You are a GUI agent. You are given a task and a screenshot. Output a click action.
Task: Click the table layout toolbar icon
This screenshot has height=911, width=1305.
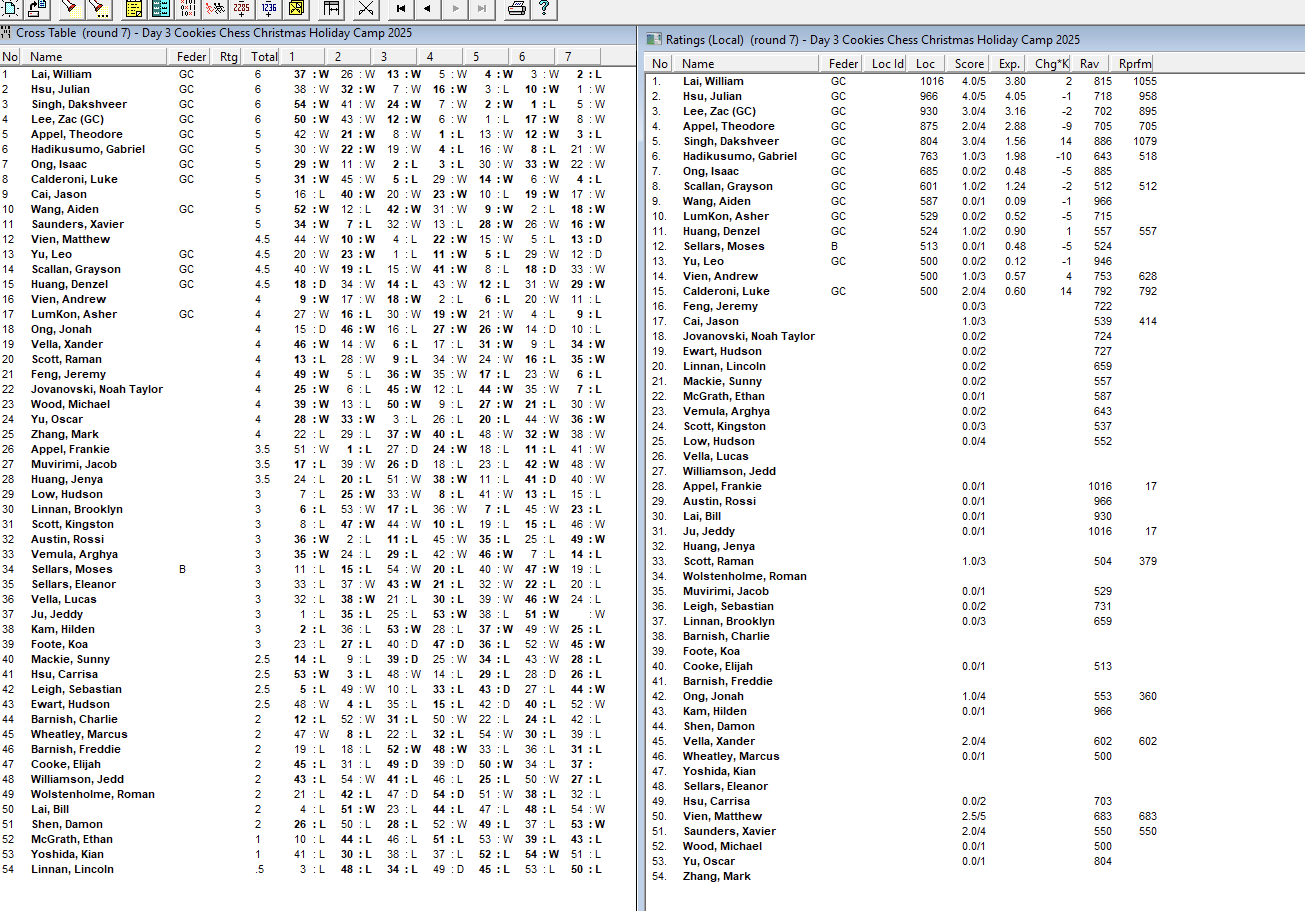(331, 9)
